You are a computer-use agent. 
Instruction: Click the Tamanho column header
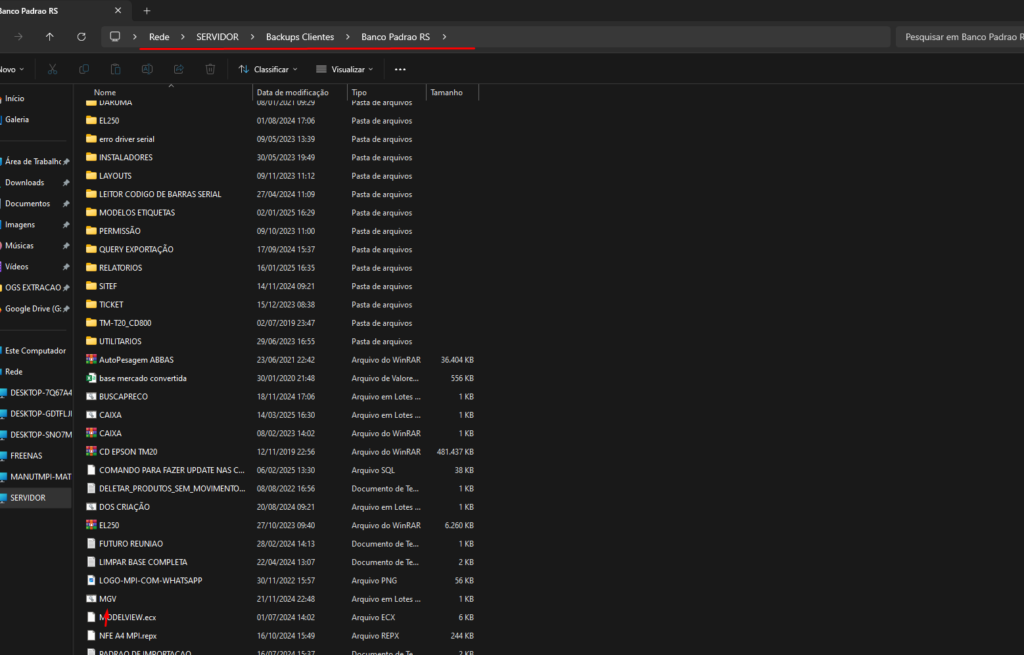(x=446, y=92)
